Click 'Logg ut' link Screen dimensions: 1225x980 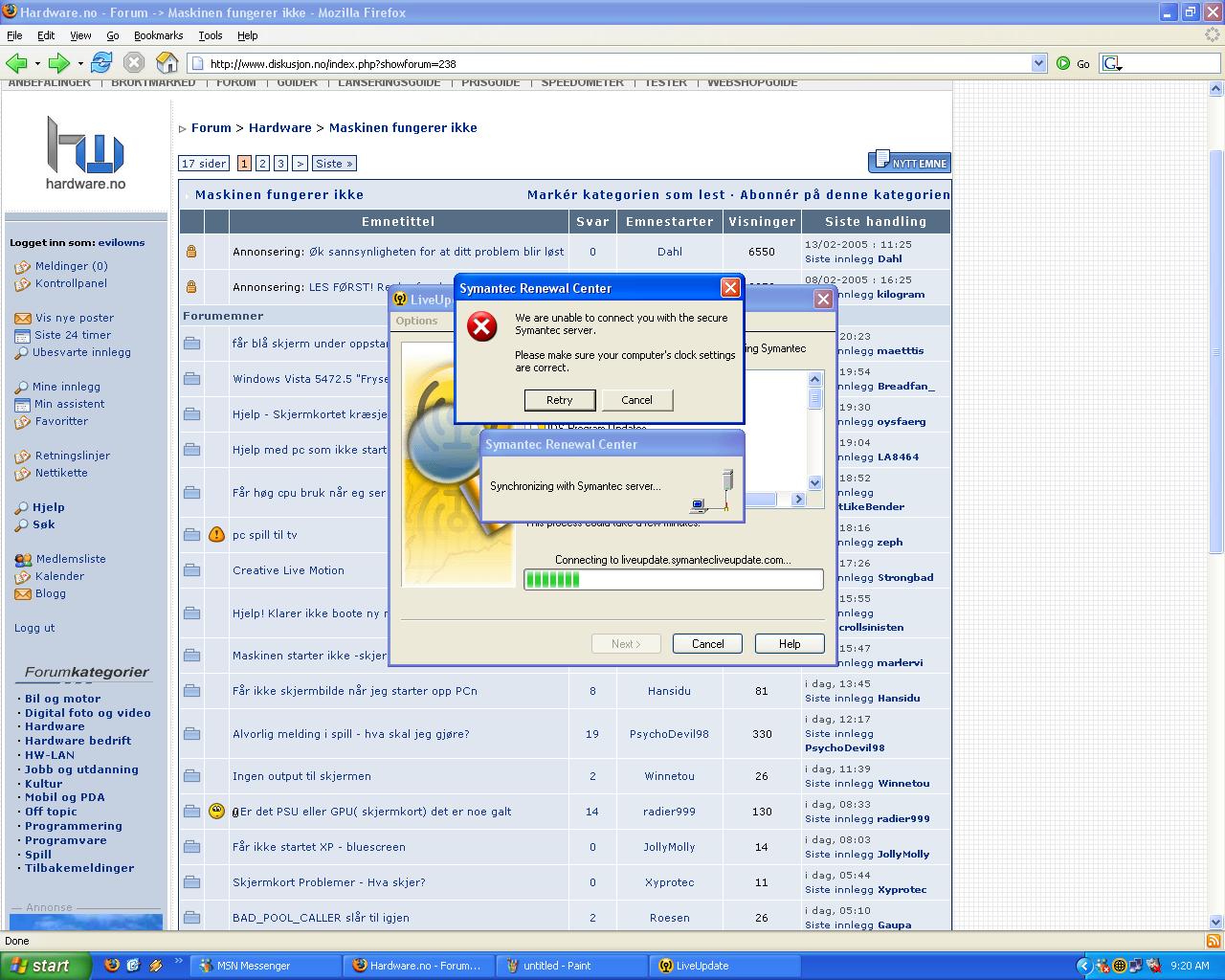[34, 628]
